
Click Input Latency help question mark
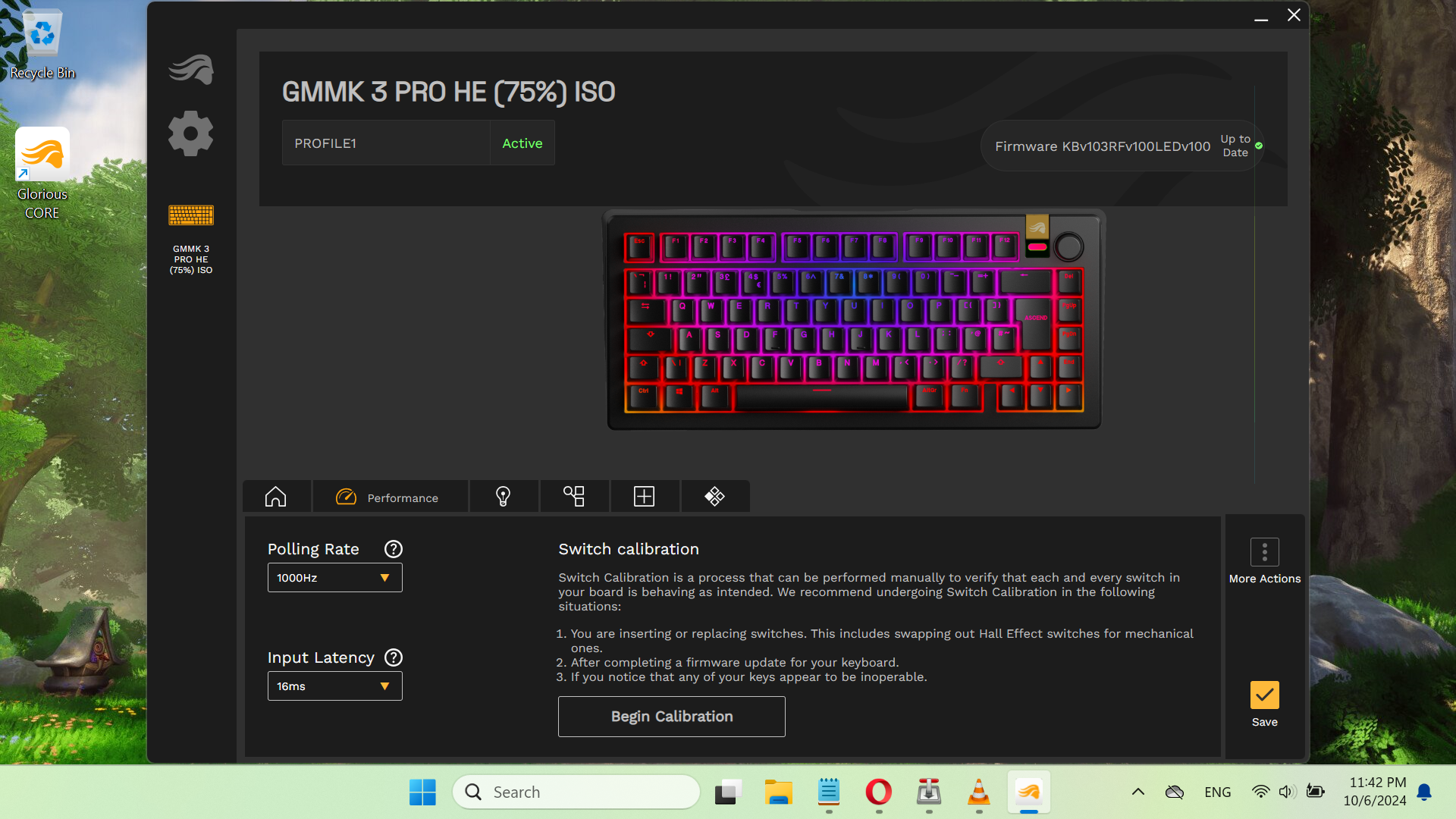pyautogui.click(x=393, y=657)
